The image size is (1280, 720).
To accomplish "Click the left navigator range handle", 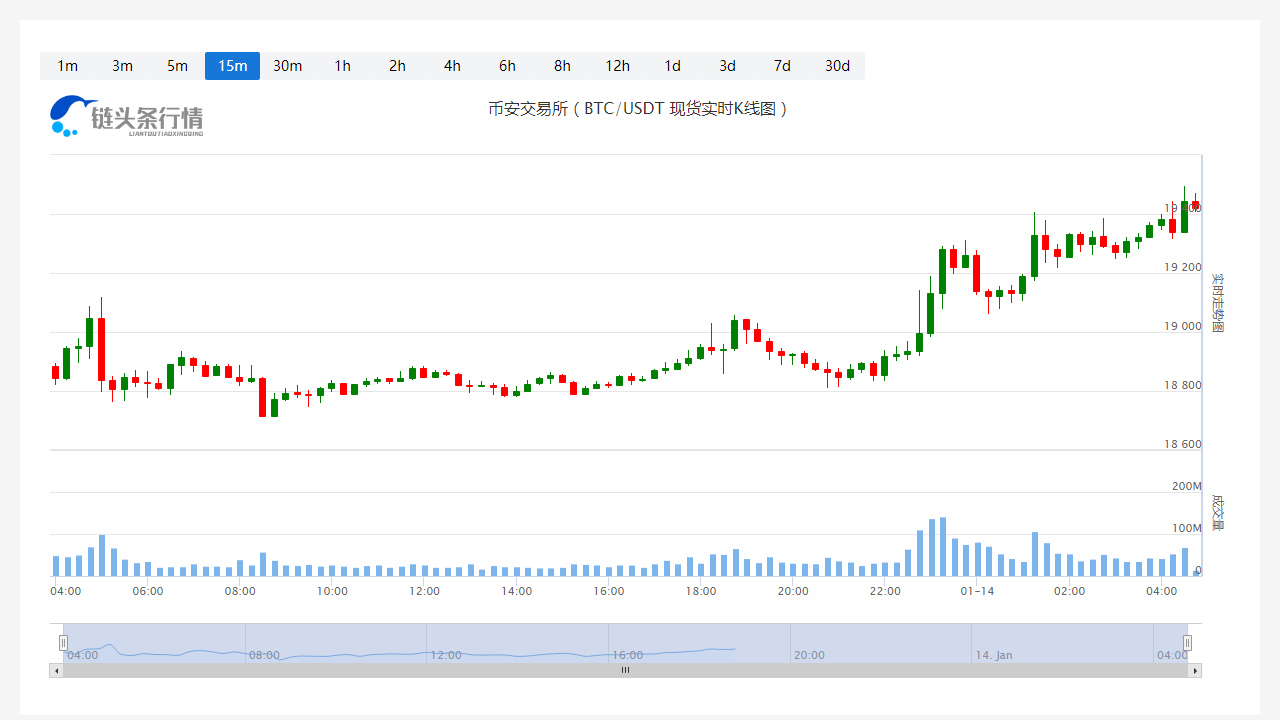I will click(x=63, y=642).
